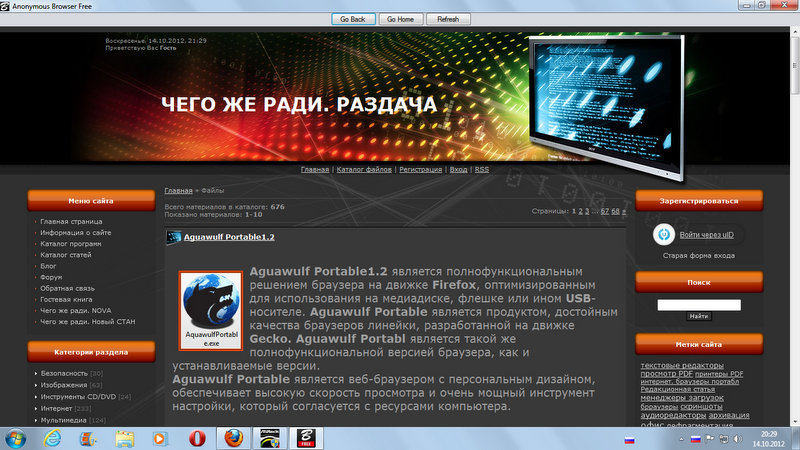Open архивация tag link
Viewport: 800px width, 450px height.
click(x=729, y=415)
